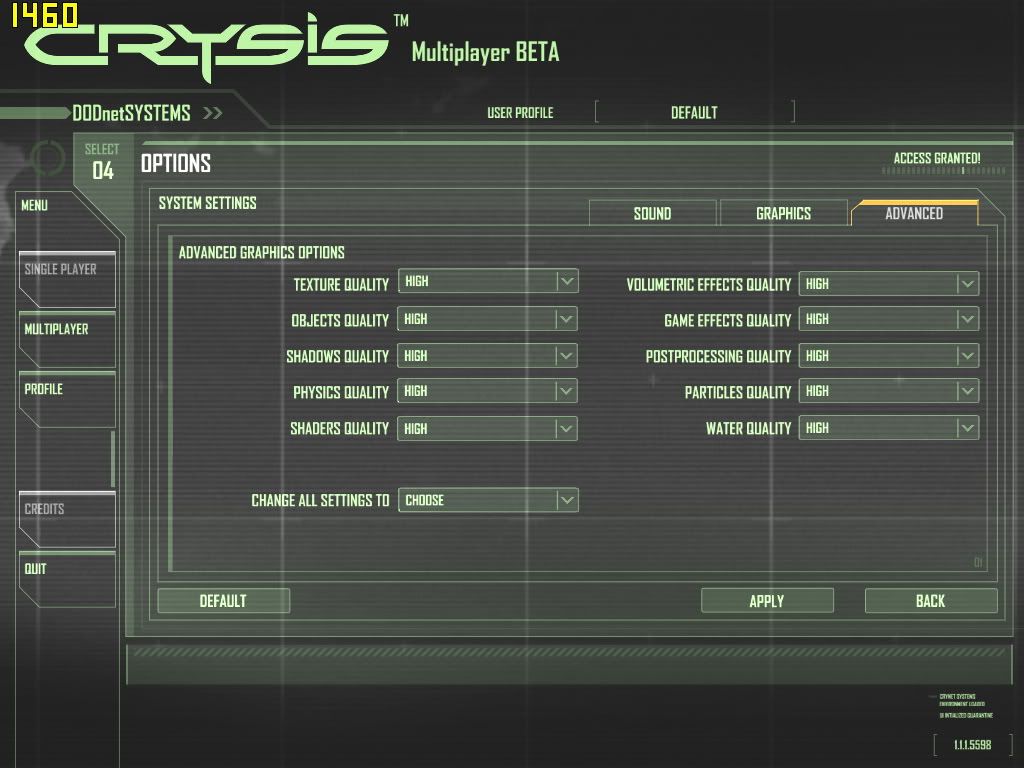This screenshot has height=768, width=1024.
Task: Switch to the Graphics tab
Action: 783,213
